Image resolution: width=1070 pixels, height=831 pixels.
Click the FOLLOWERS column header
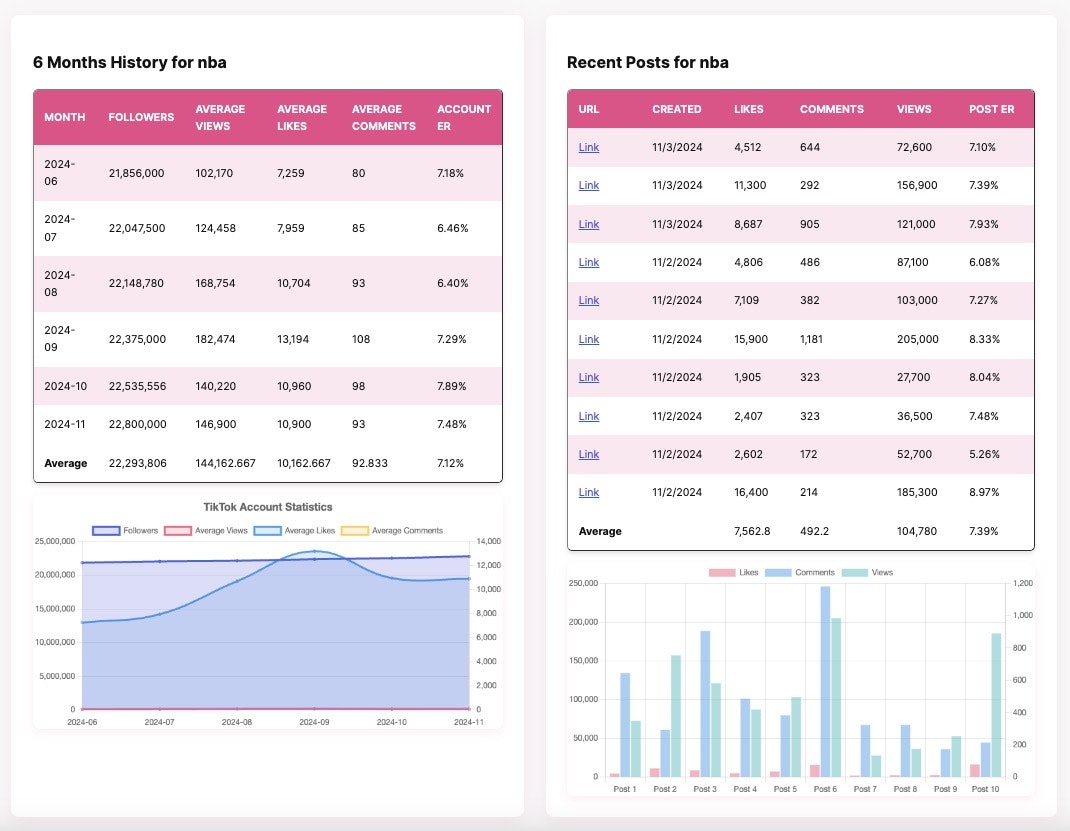coord(141,117)
